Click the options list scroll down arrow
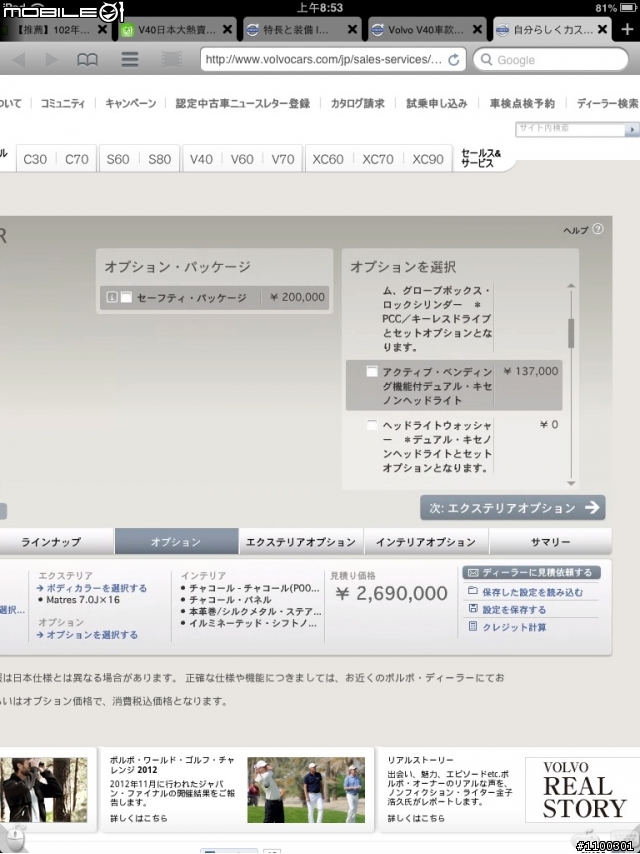The image size is (640, 854). click(x=571, y=483)
